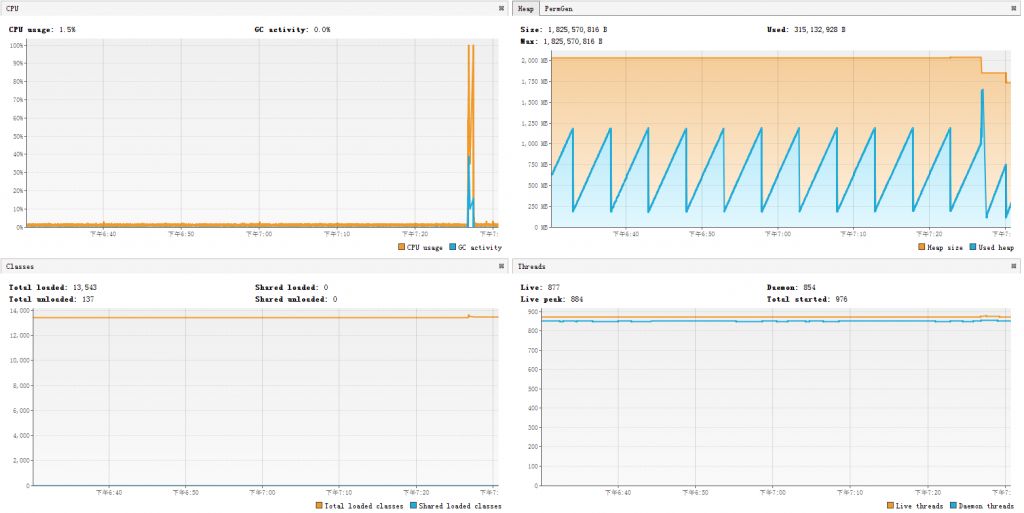Close the Heap panel

(1014, 8)
